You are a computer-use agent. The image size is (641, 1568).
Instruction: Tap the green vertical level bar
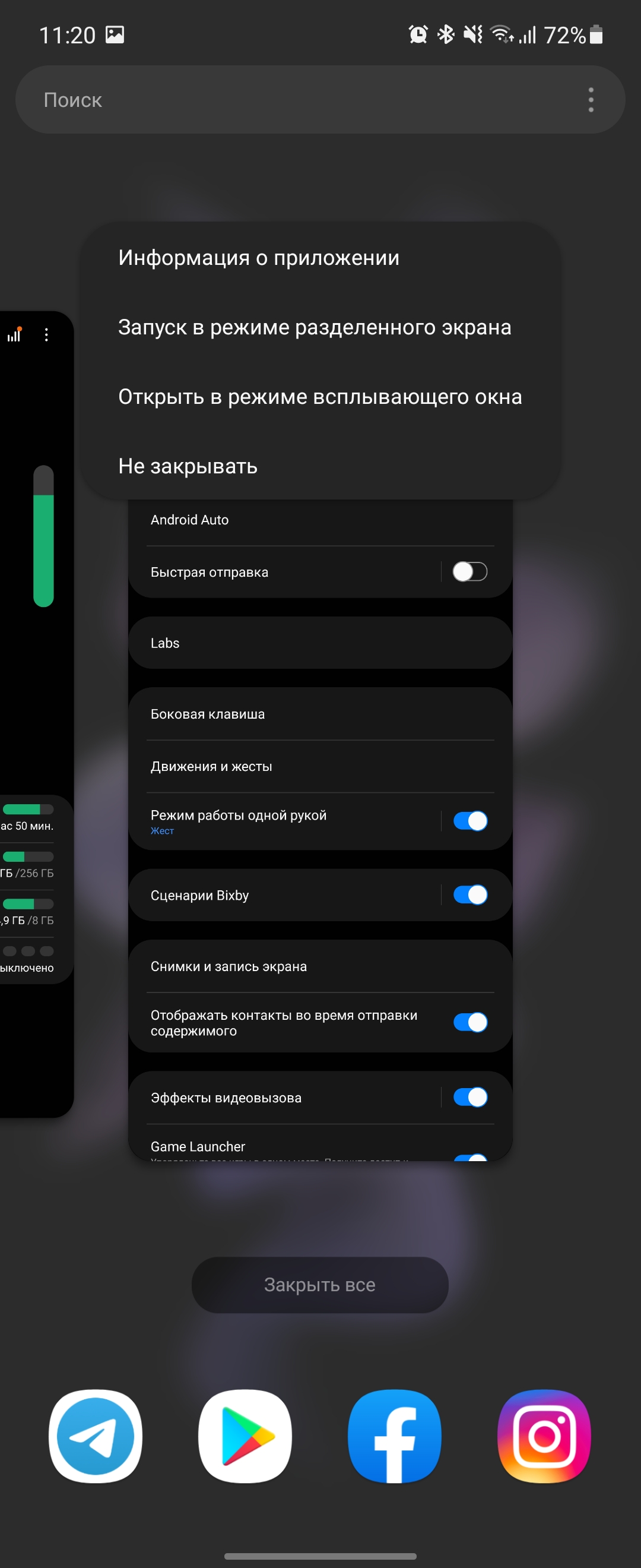click(x=43, y=536)
